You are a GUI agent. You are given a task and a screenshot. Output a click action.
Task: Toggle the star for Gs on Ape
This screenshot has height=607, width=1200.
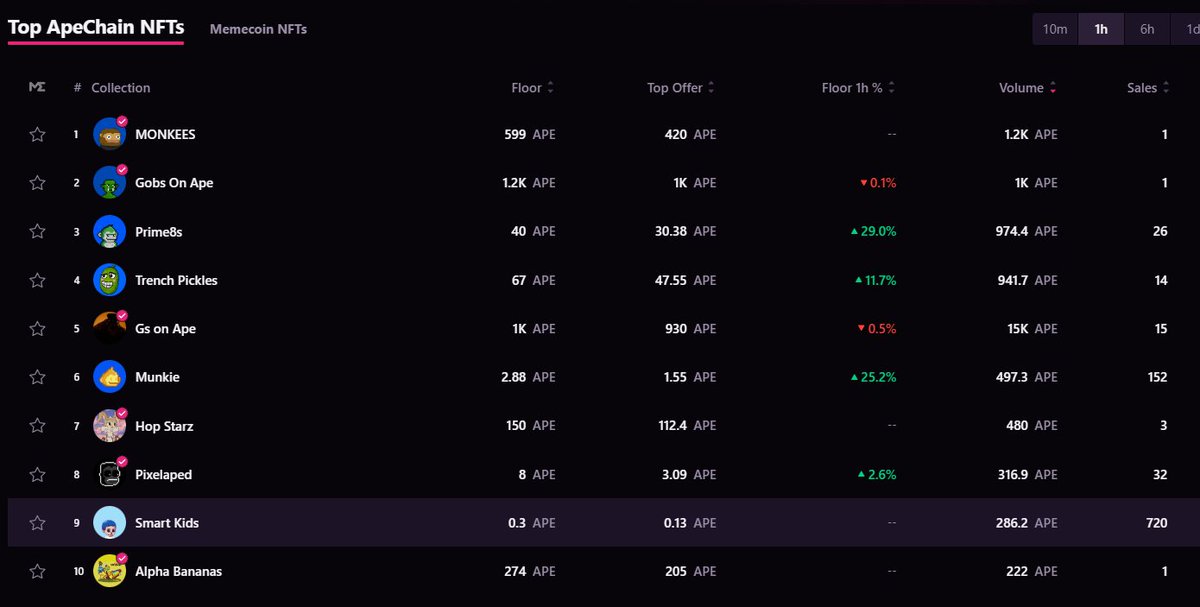(37, 329)
